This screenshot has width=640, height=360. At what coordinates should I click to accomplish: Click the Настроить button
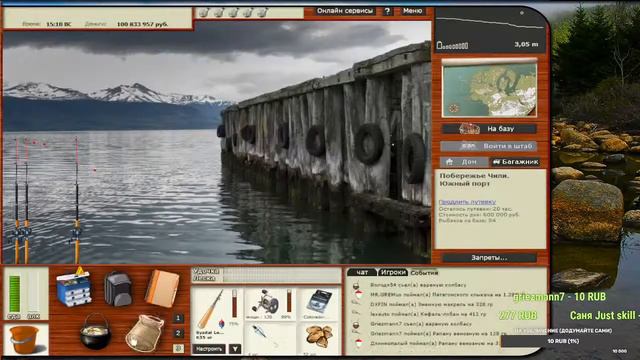click(209, 349)
